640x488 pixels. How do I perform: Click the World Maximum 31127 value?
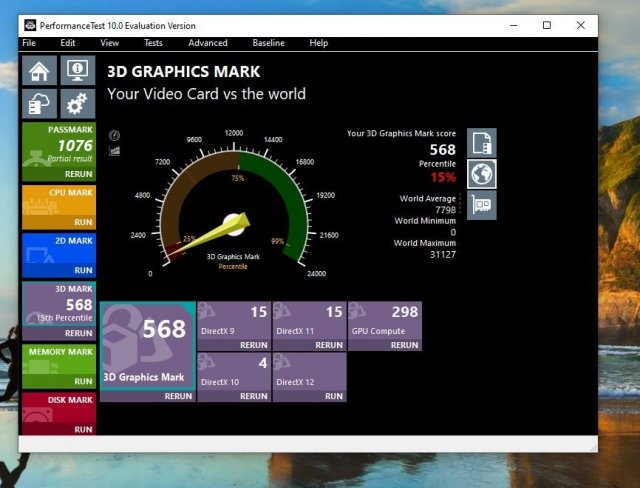tap(443, 254)
